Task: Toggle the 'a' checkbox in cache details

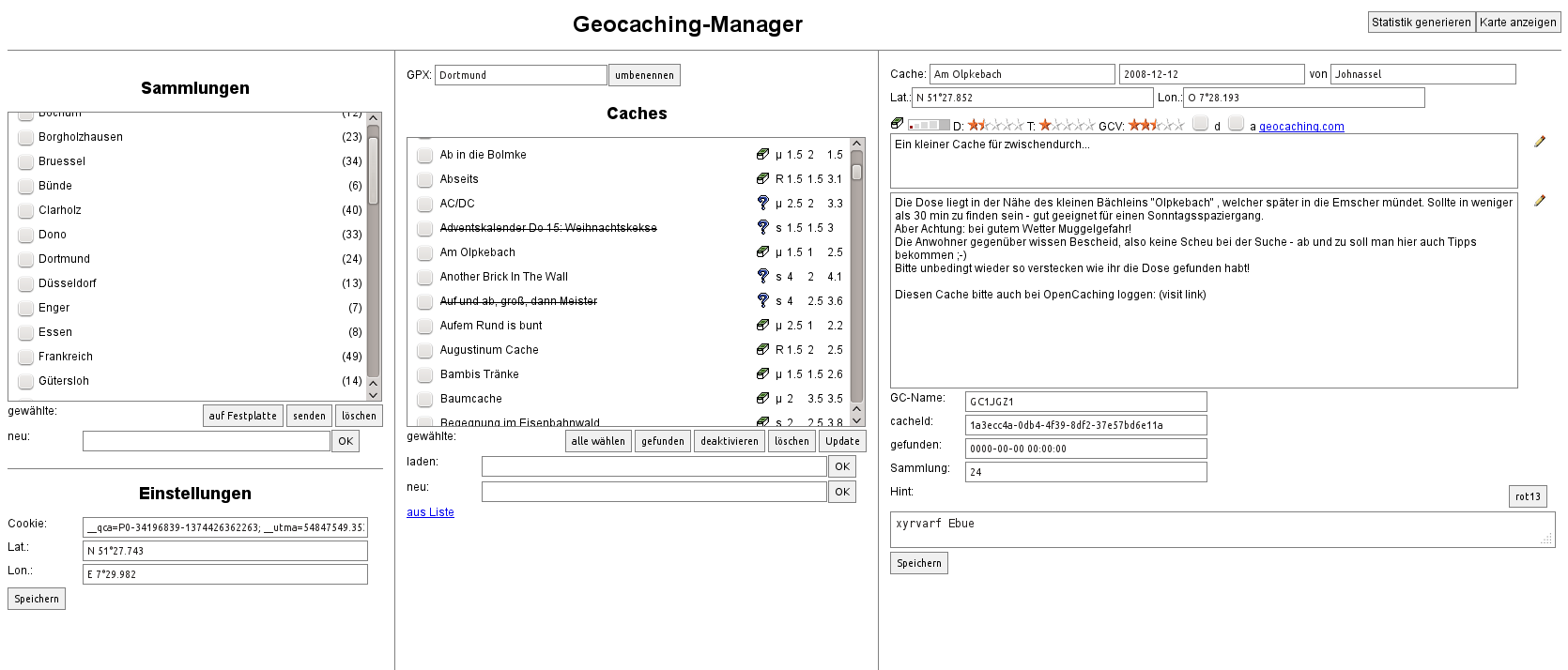Action: pos(1236,123)
